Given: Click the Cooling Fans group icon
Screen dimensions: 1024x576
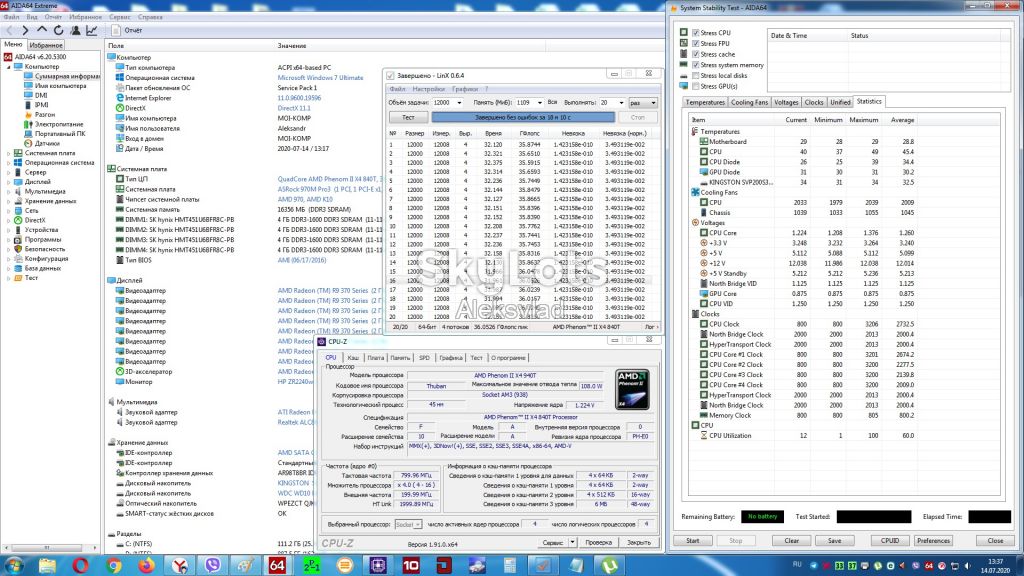Looking at the screenshot, I should click(x=695, y=192).
